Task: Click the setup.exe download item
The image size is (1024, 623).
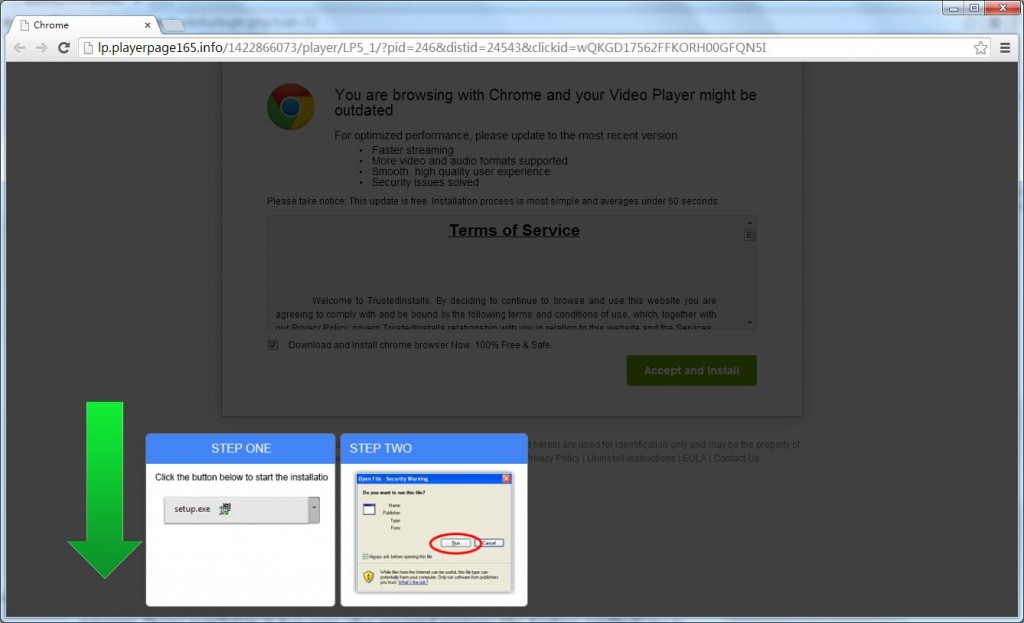Action: (236, 509)
